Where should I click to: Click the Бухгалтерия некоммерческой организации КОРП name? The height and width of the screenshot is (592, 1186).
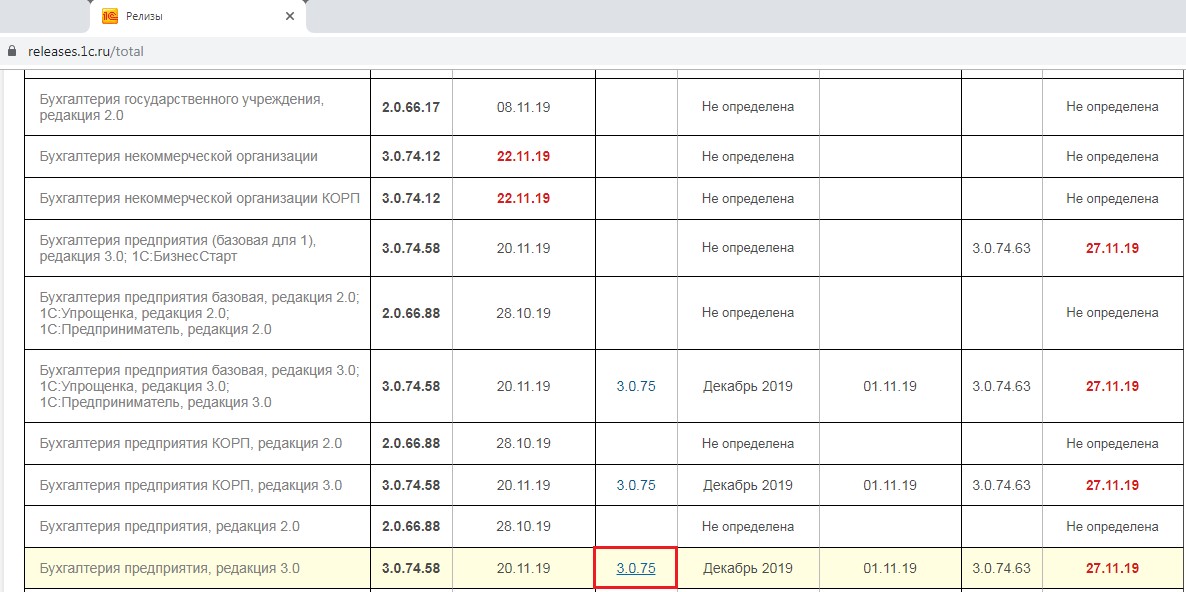200,198
